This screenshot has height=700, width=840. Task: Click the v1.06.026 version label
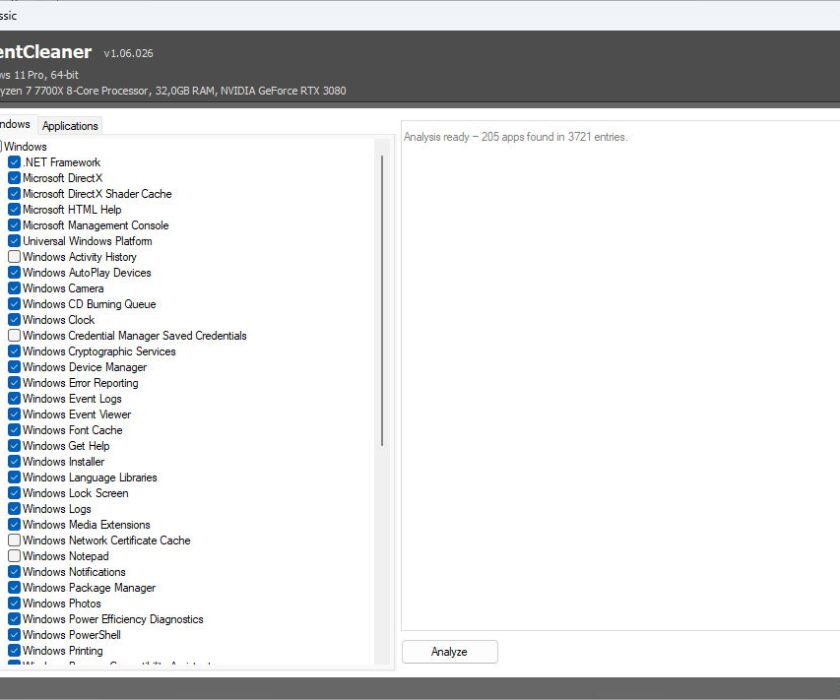tap(129, 54)
